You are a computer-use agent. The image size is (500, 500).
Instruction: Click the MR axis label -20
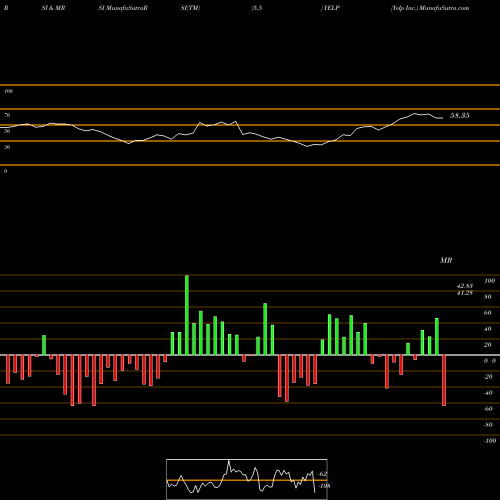pos(488,377)
